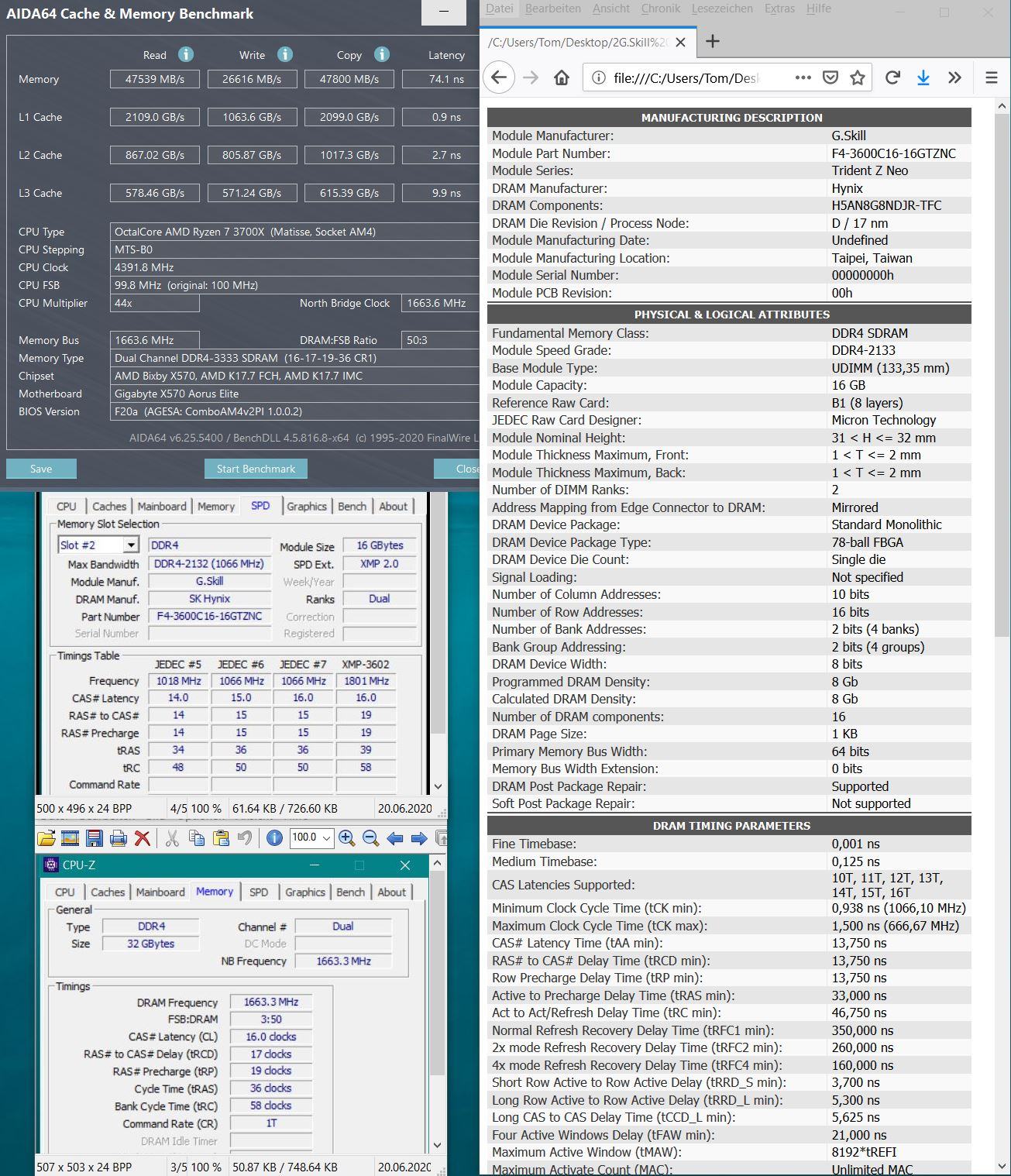This screenshot has width=1011, height=1176.
Task: Open Hilfe menu in Firefox
Action: 819,9
